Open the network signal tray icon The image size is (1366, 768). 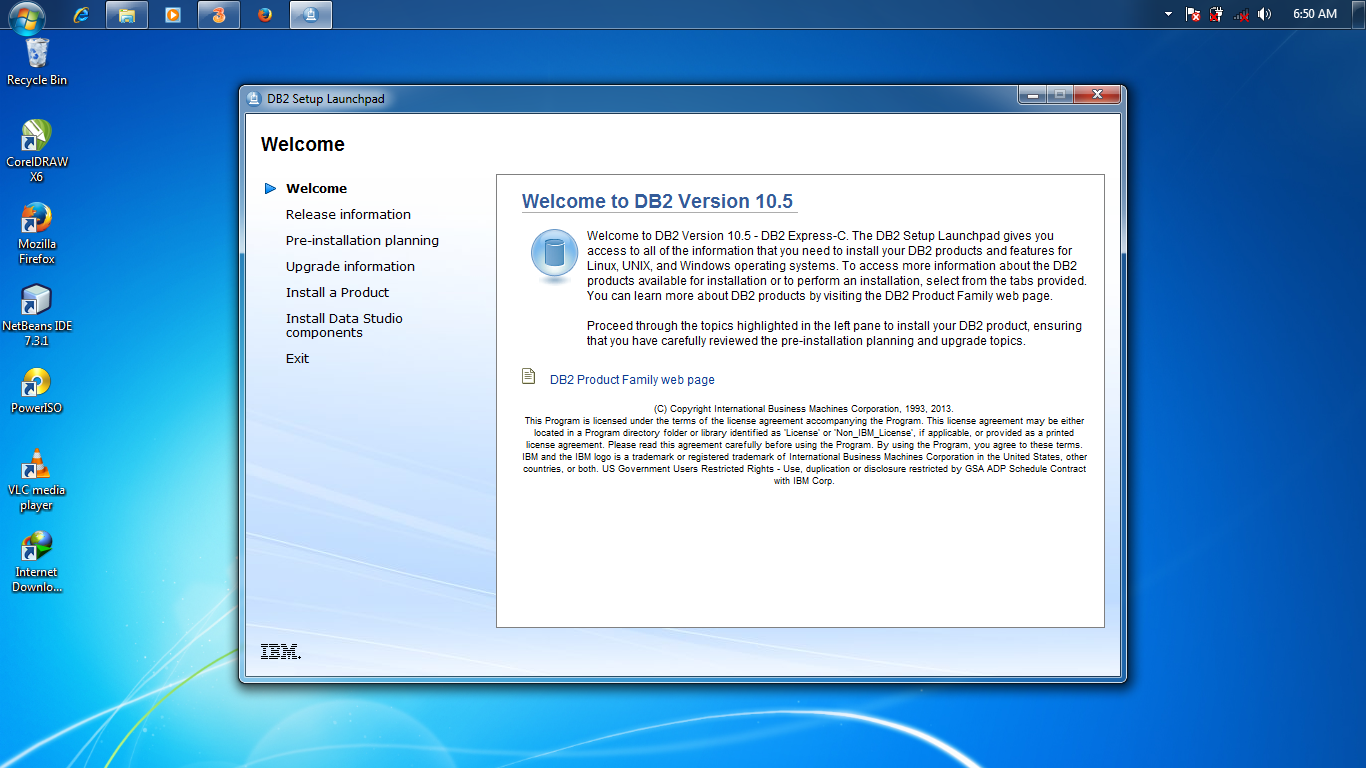1241,14
